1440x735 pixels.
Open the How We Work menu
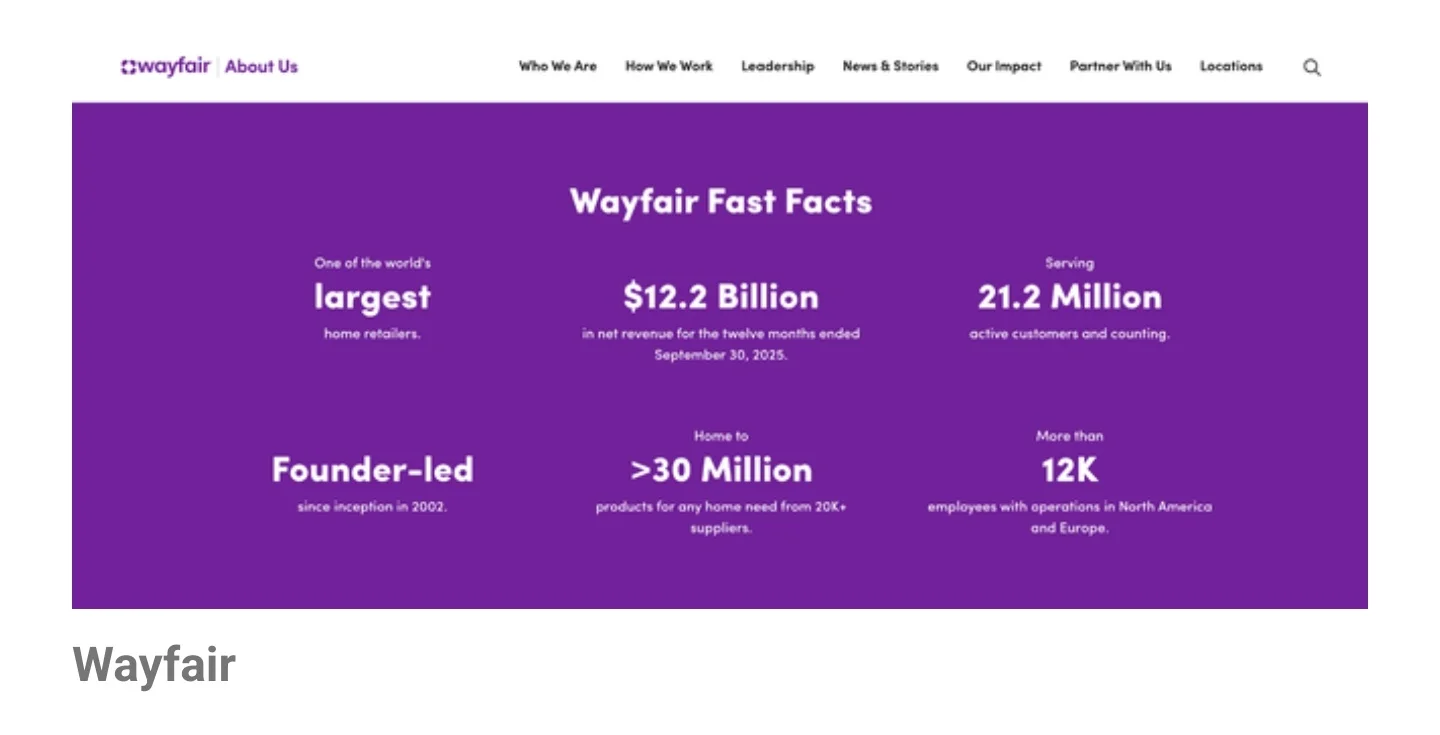tap(669, 66)
